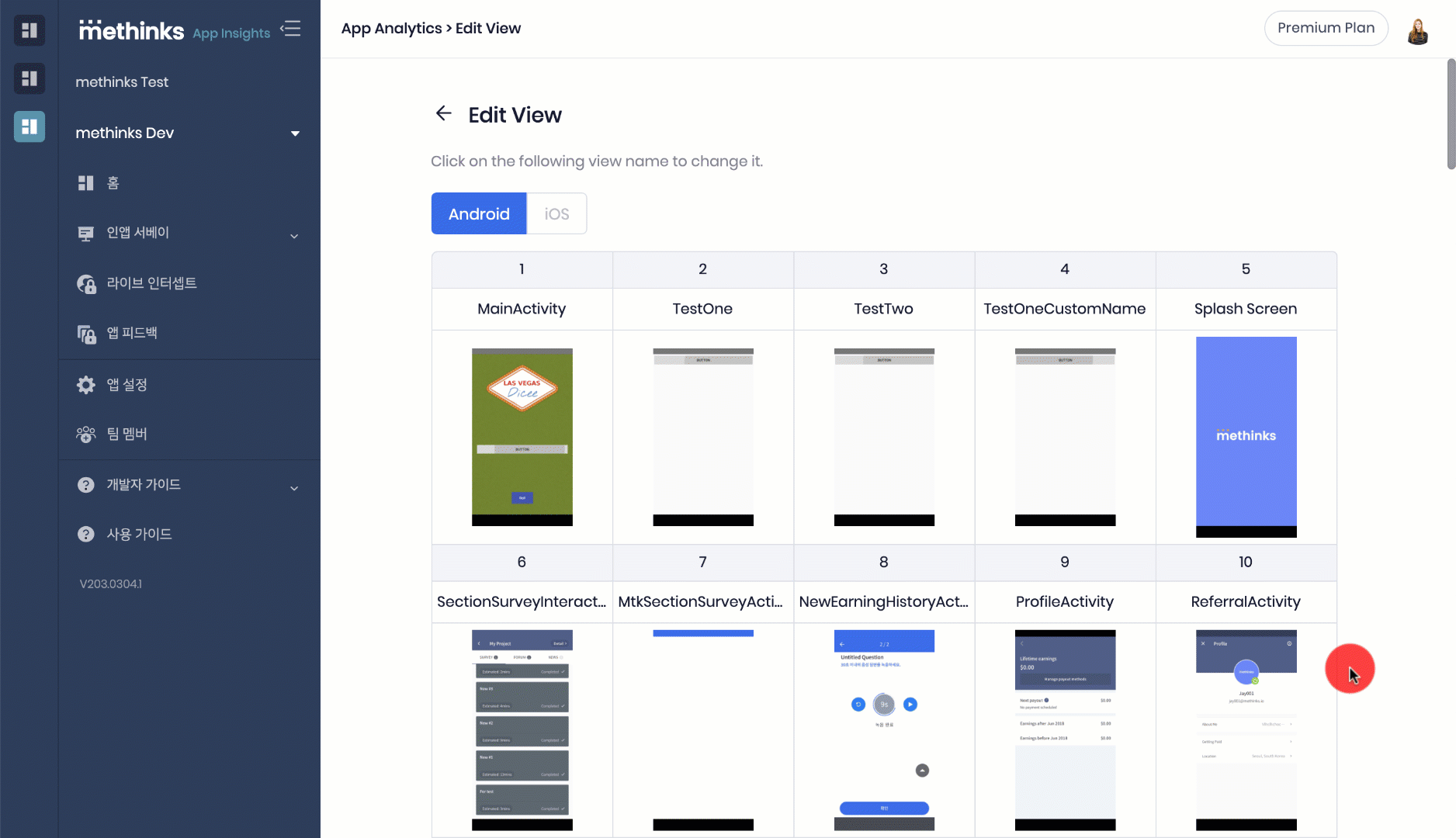The image size is (1456, 838).
Task: Open 앱 설정 via the gear icon
Action: 85,384
